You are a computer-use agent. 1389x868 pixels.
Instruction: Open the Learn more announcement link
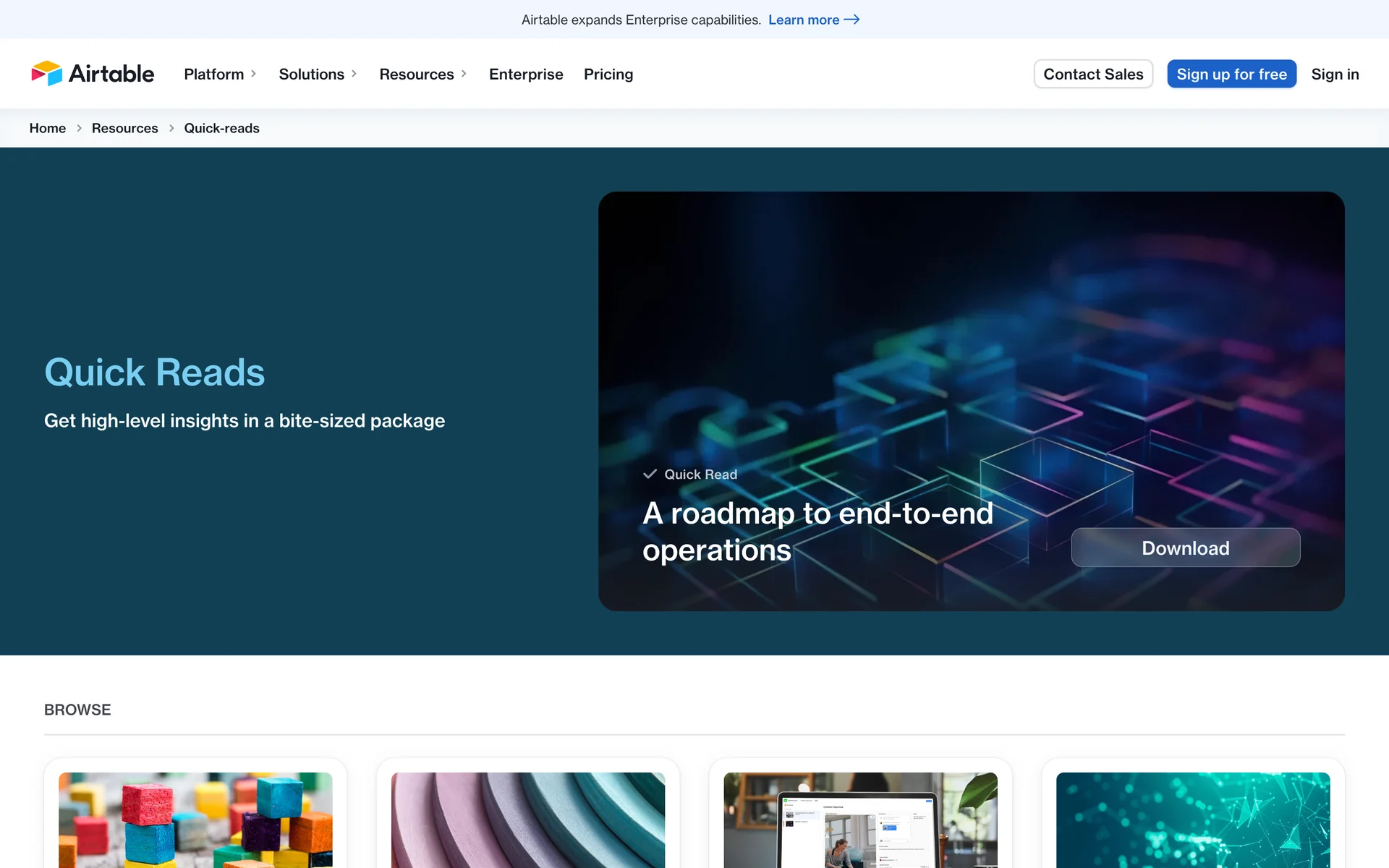pos(804,20)
